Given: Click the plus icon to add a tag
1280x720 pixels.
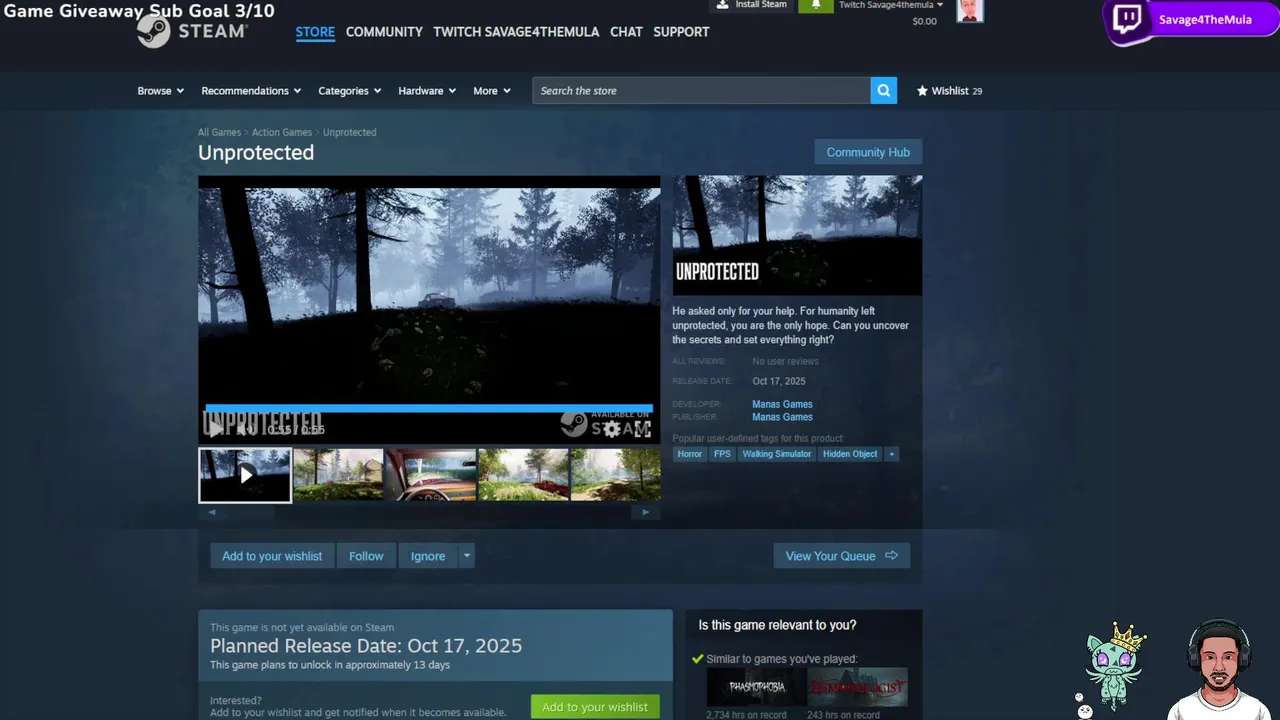Looking at the screenshot, I should pos(892,454).
